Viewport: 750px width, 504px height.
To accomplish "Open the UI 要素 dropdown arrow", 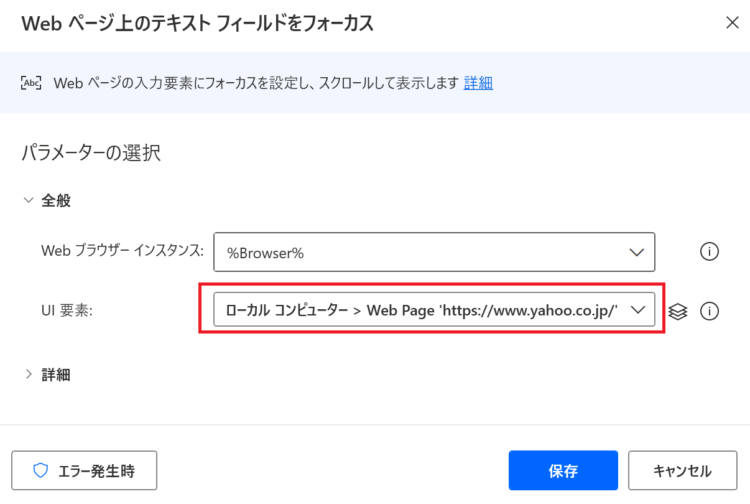I will [x=638, y=310].
